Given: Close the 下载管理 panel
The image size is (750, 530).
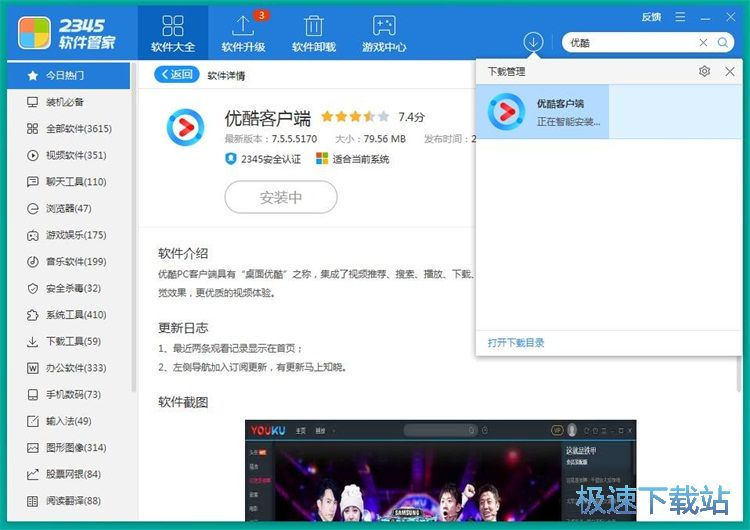Looking at the screenshot, I should click(730, 72).
